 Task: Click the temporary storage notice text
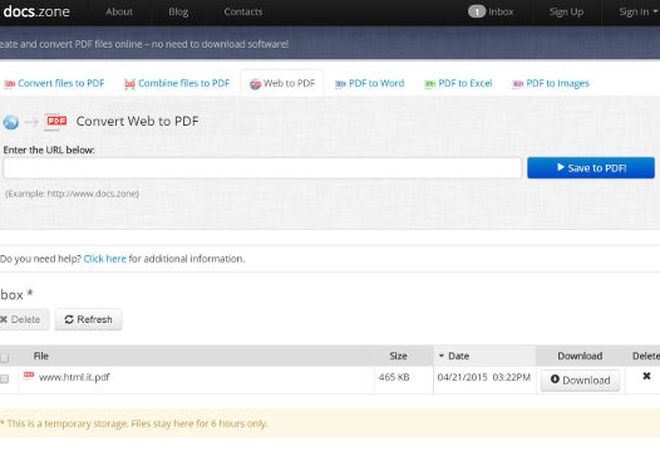tap(134, 424)
